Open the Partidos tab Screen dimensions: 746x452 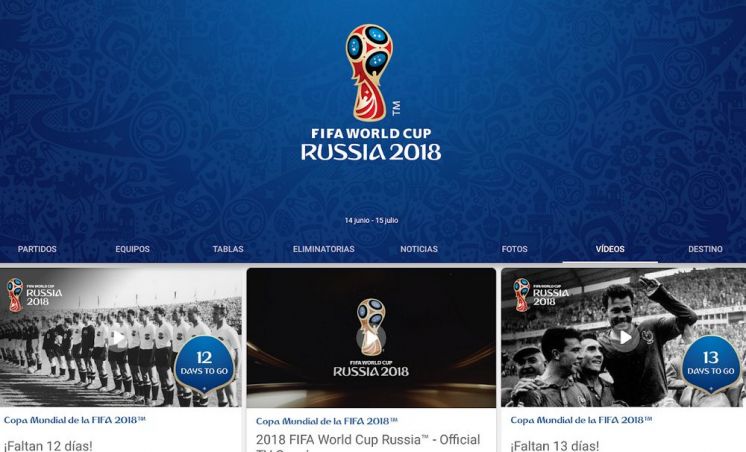pos(37,249)
